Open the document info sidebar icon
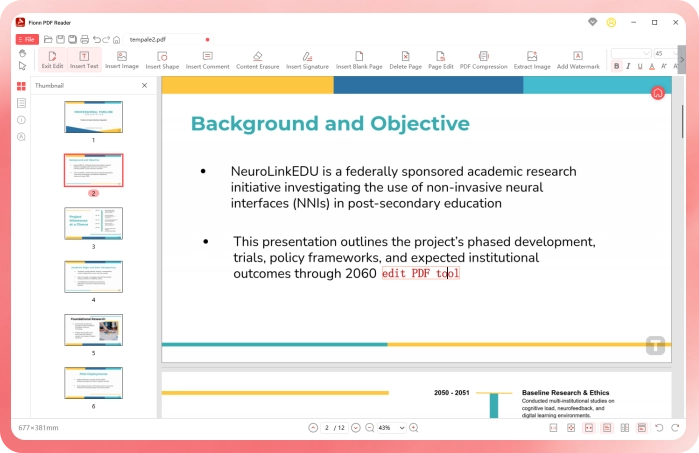 [x=21, y=120]
